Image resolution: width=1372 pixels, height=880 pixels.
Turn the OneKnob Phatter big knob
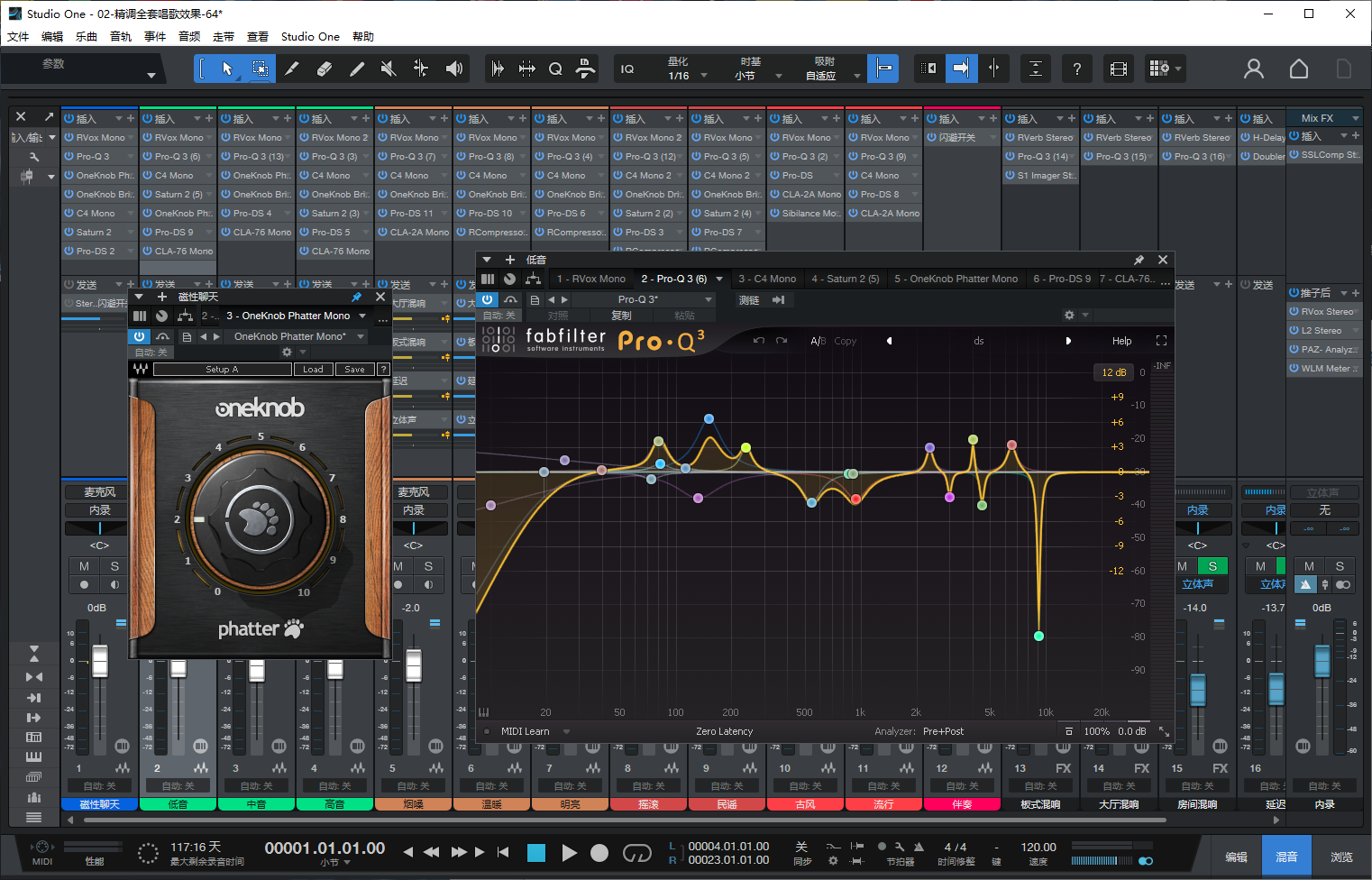259,520
